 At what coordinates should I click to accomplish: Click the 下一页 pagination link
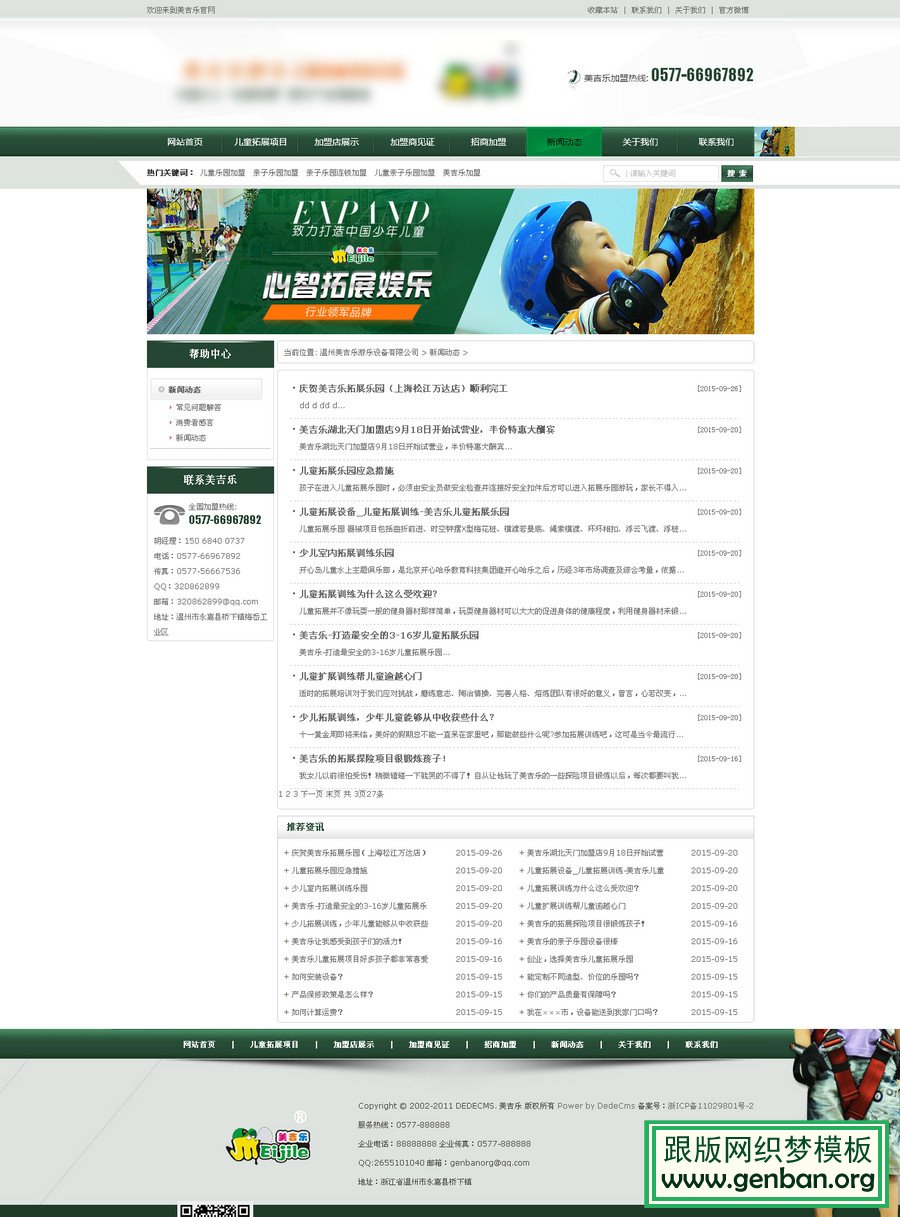[312, 794]
